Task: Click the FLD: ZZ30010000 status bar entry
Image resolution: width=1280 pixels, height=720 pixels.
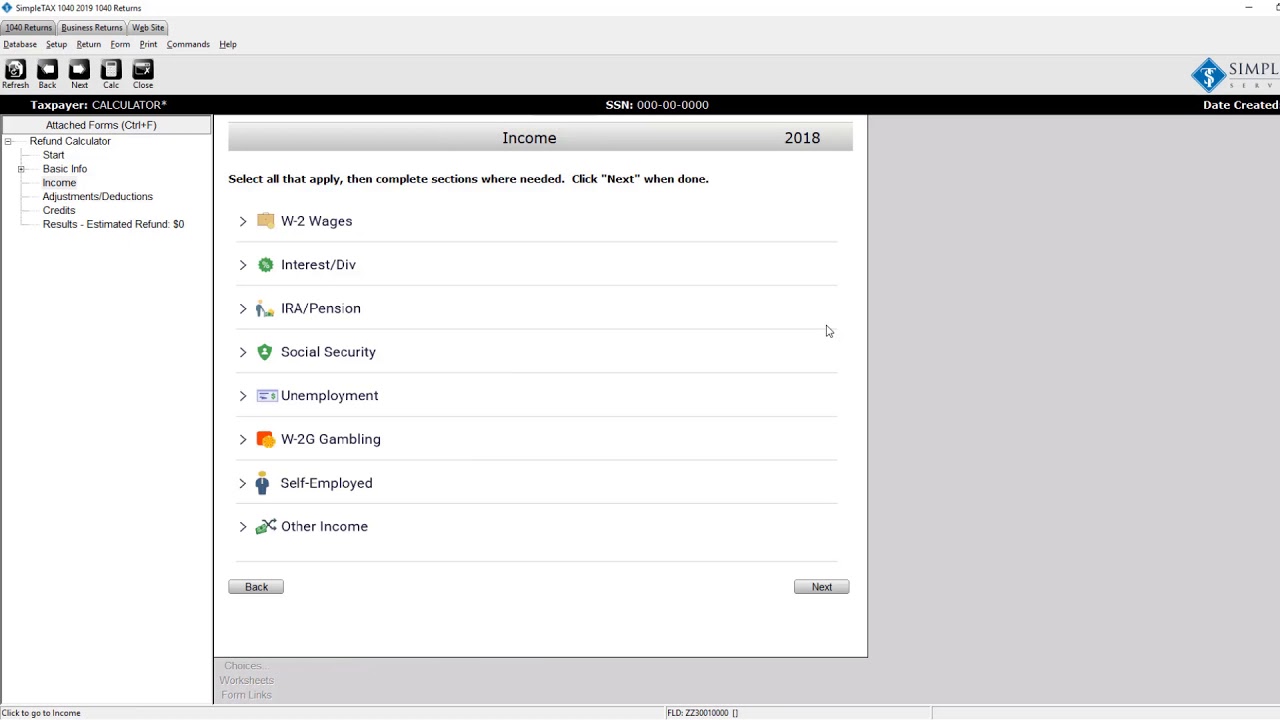Action: point(702,713)
